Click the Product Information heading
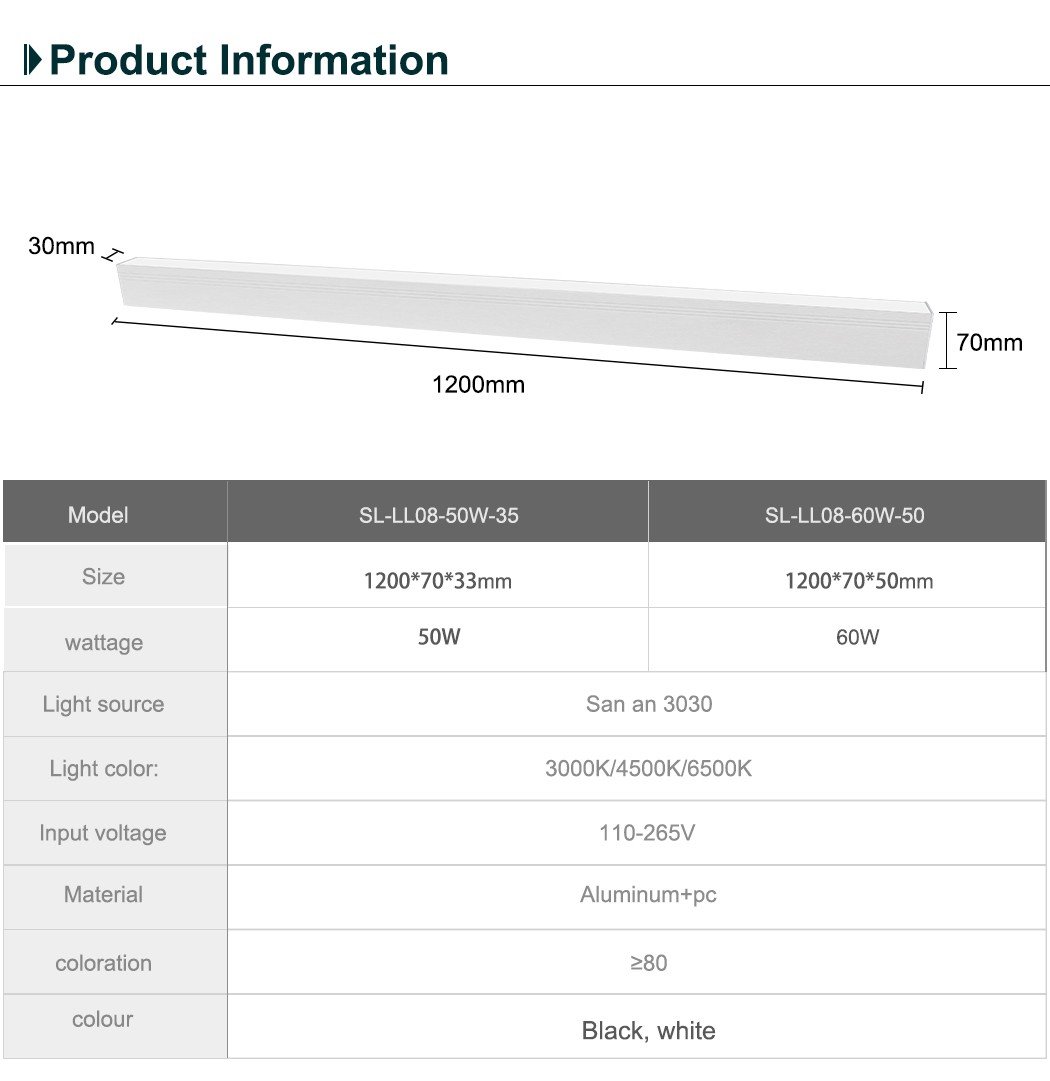 (249, 60)
